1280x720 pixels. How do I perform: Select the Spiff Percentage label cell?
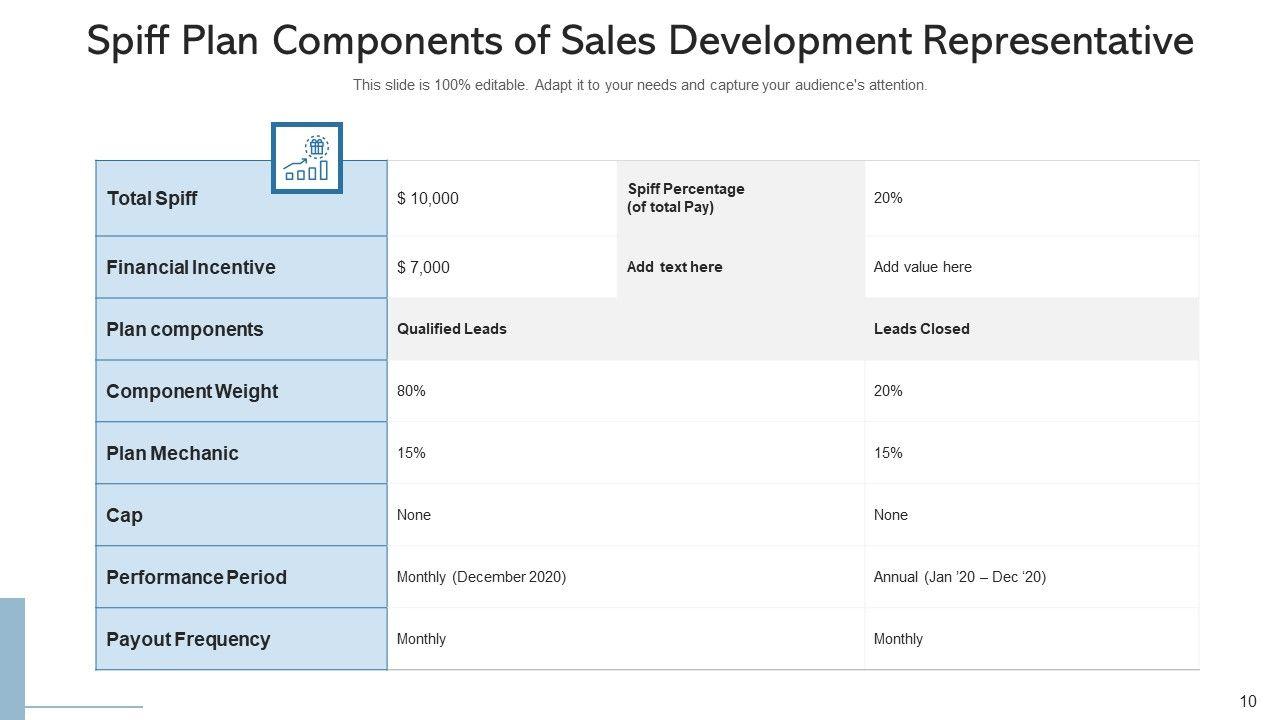[686, 198]
